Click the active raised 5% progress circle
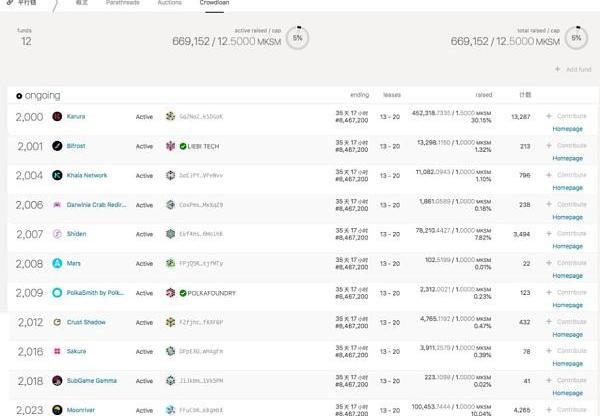 [x=297, y=38]
